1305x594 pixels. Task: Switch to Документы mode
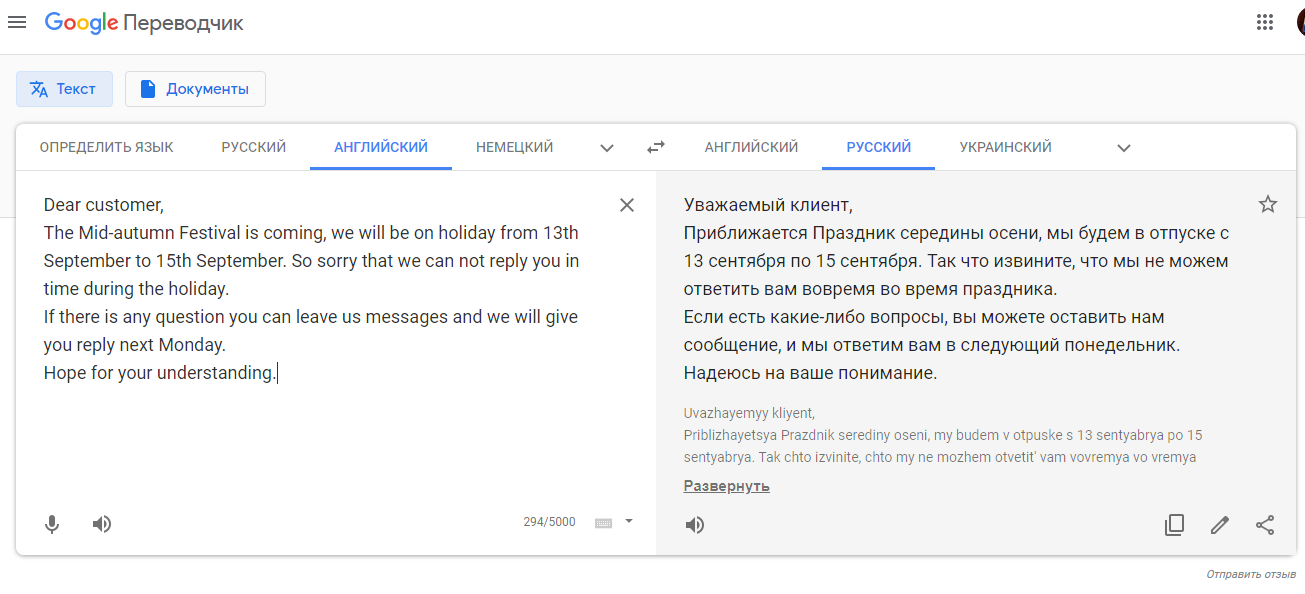(x=195, y=89)
